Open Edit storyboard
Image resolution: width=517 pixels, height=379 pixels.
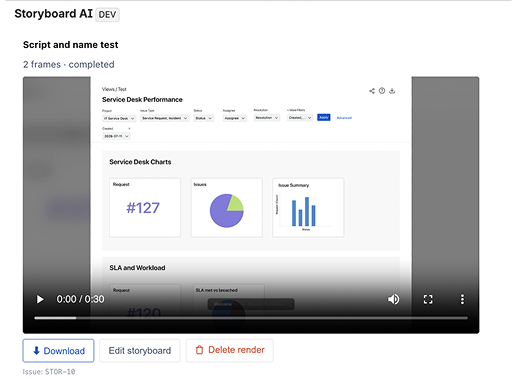coord(140,351)
